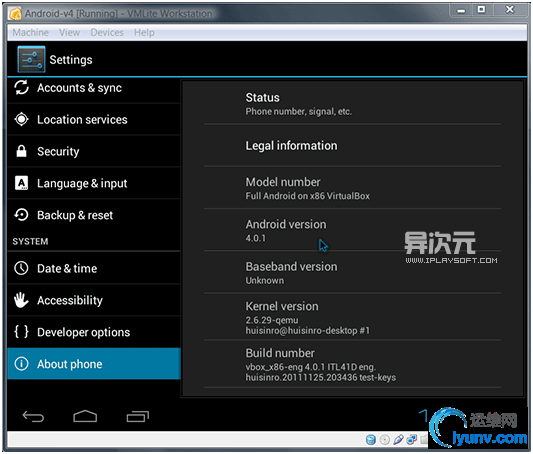Tap the Baseband version row
This screenshot has height=454, width=533.
(352, 272)
